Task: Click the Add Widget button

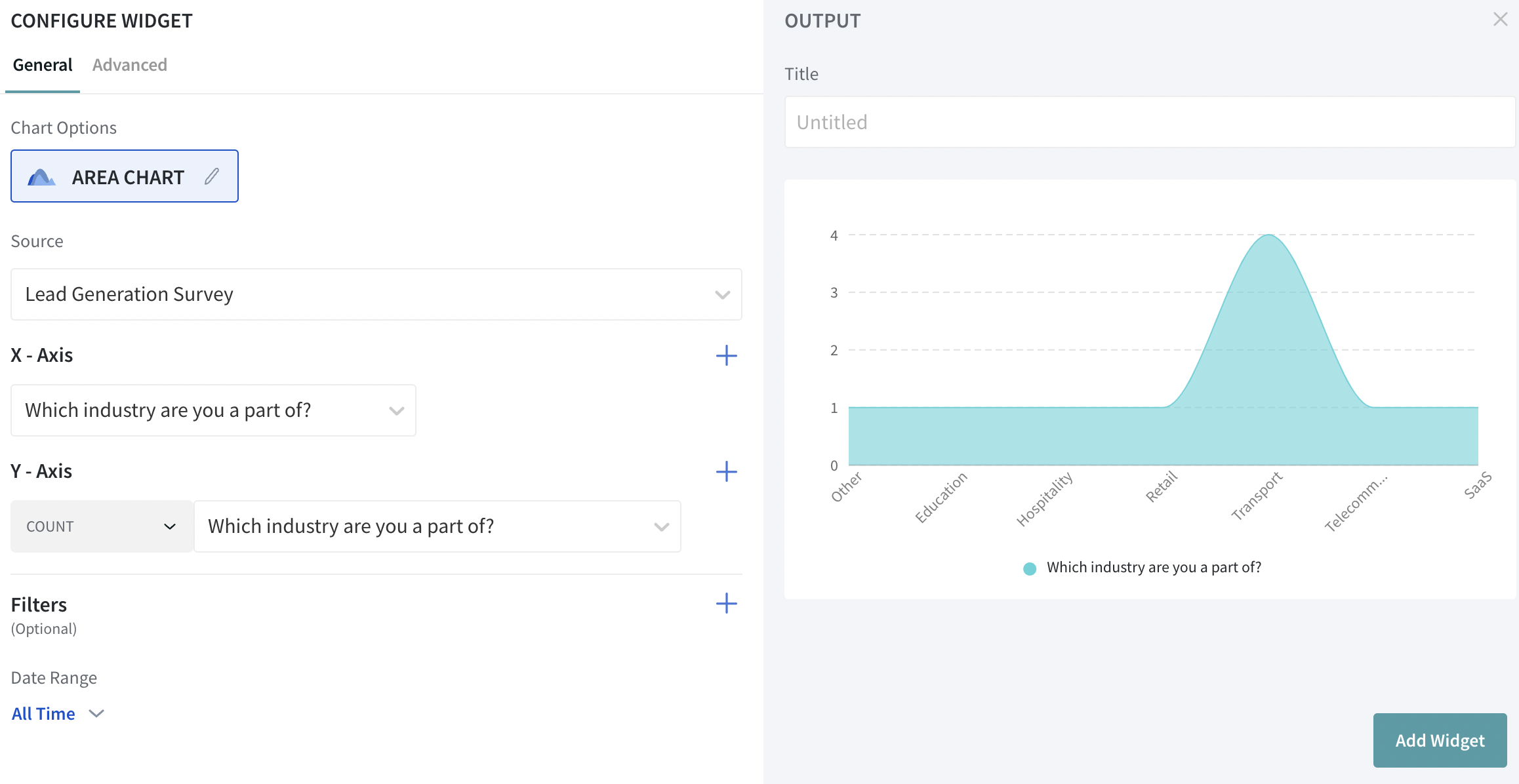Action: click(x=1440, y=740)
